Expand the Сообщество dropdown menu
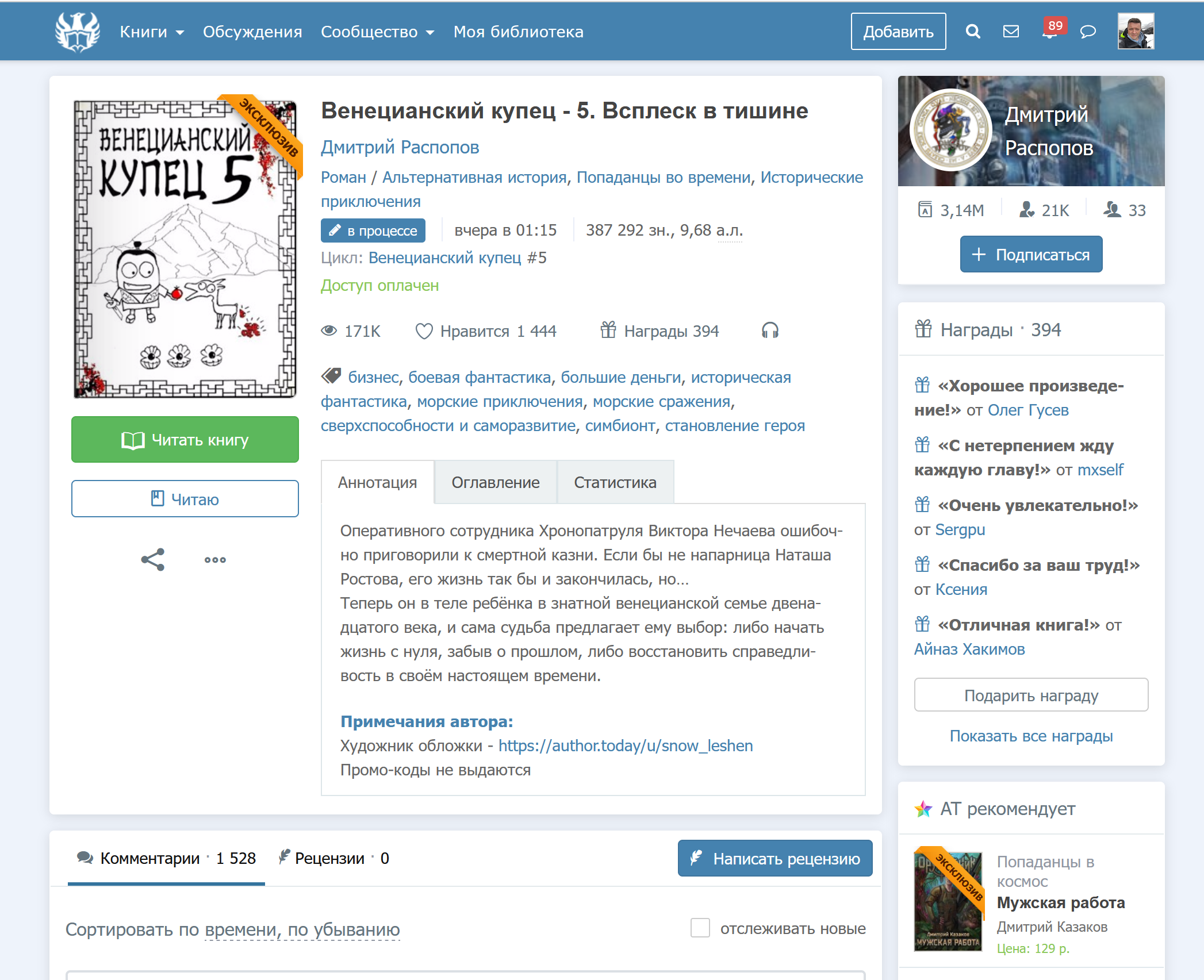1204x980 pixels. (x=377, y=32)
